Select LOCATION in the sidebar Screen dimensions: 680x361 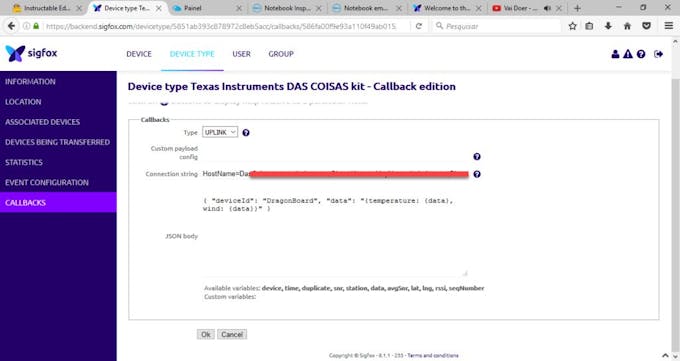pos(58,102)
